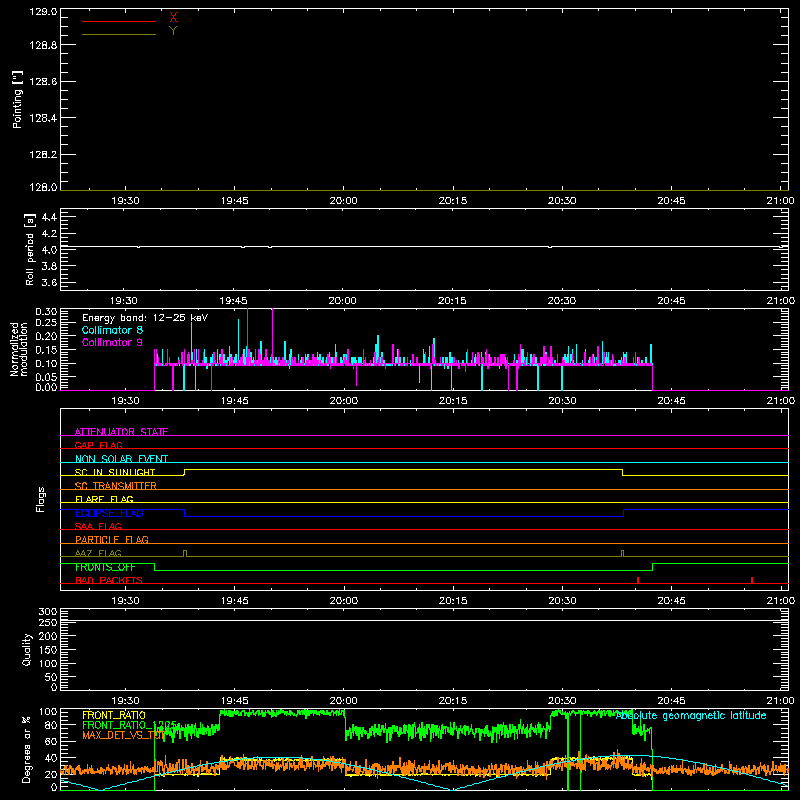Viewport: 800px width, 800px height.
Task: Click 21:00 time label under Pointing plot
Action: [780, 201]
